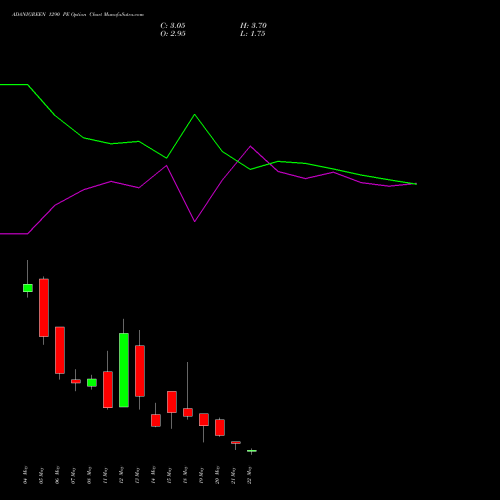This screenshot has height=500, width=500.
Task: Select the tall green candle for 12 May
Action: 124,370
